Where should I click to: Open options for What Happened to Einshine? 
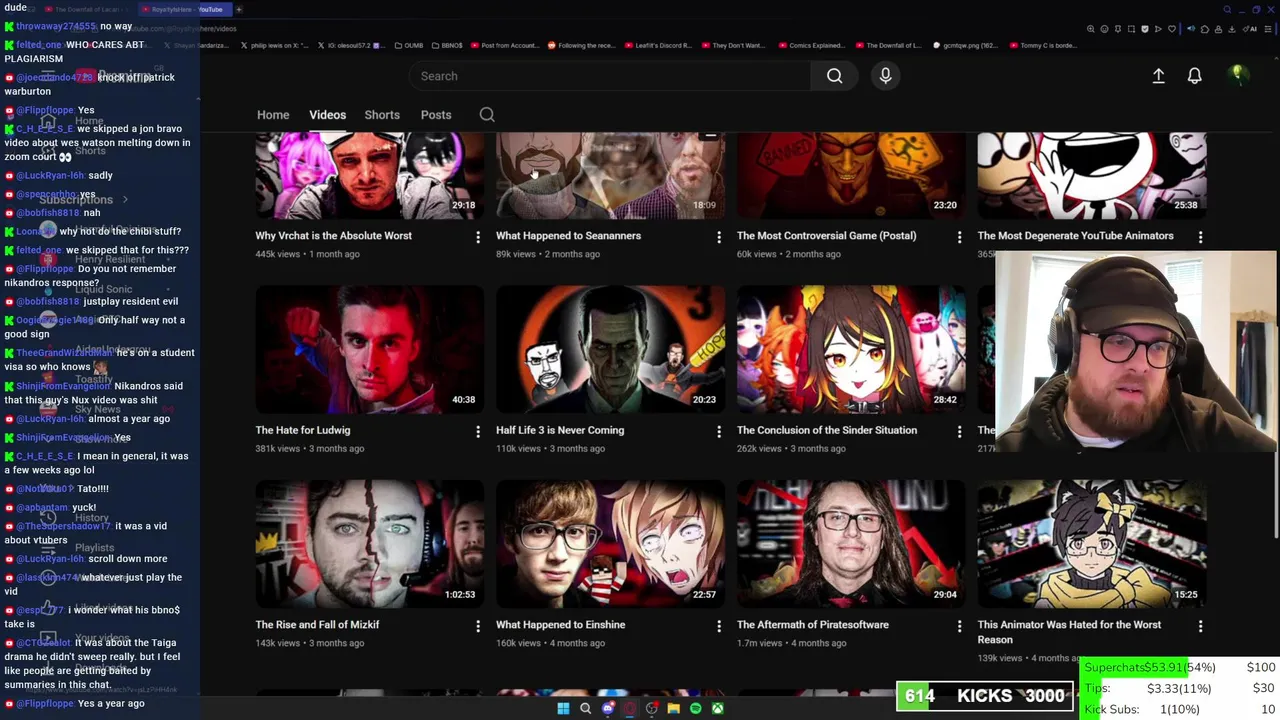click(718, 626)
